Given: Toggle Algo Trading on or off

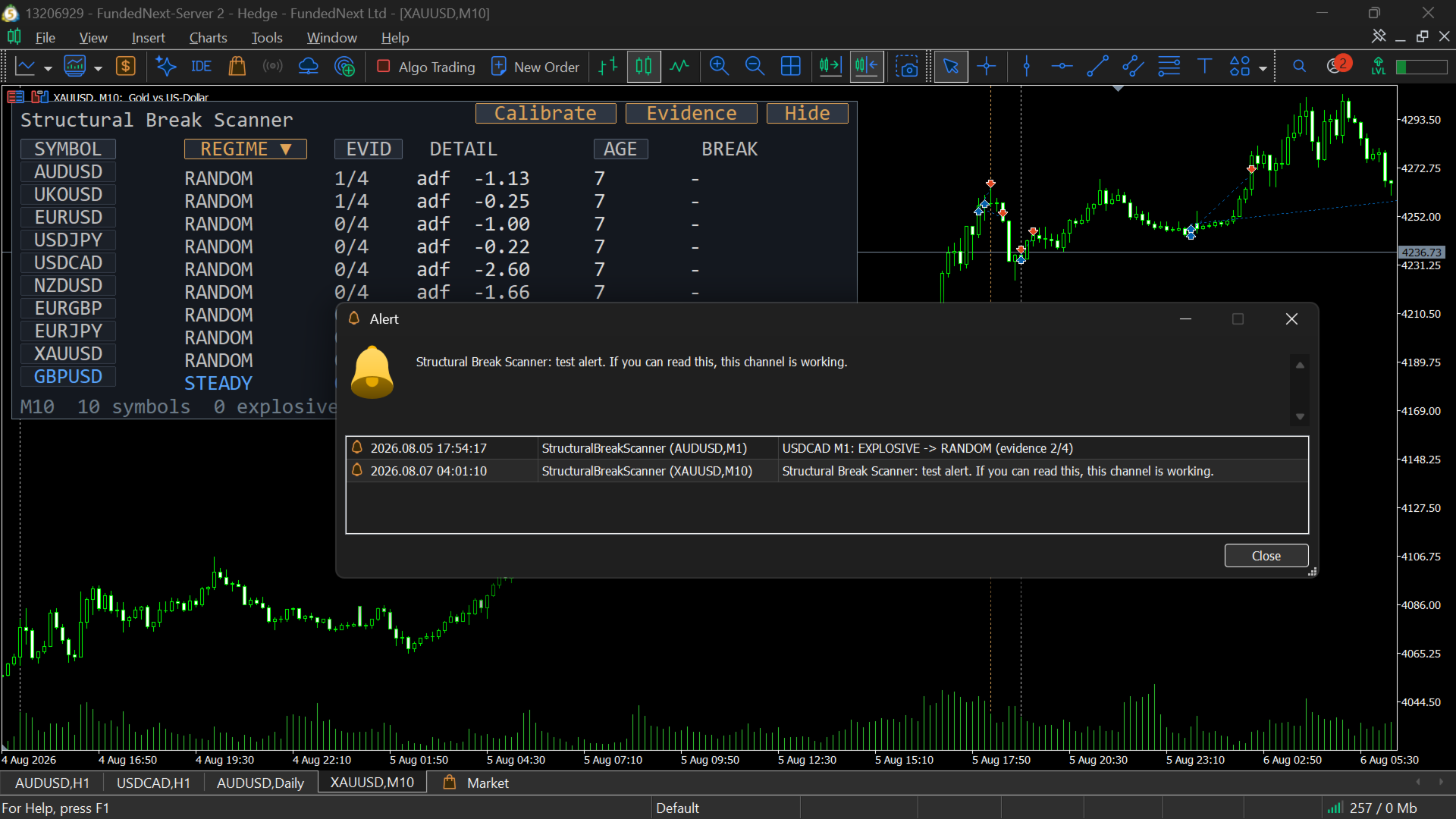Looking at the screenshot, I should [x=425, y=67].
